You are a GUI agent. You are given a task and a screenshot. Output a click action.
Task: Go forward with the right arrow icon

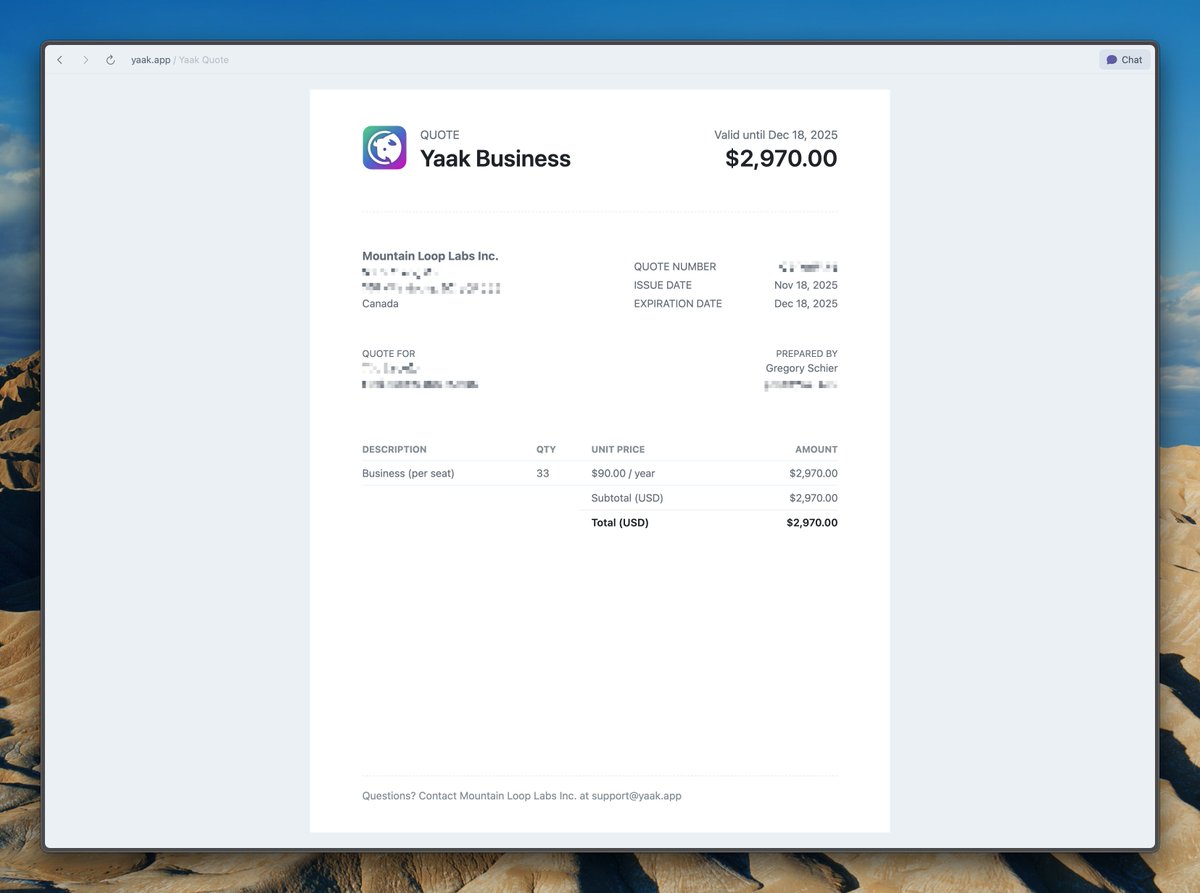(85, 60)
